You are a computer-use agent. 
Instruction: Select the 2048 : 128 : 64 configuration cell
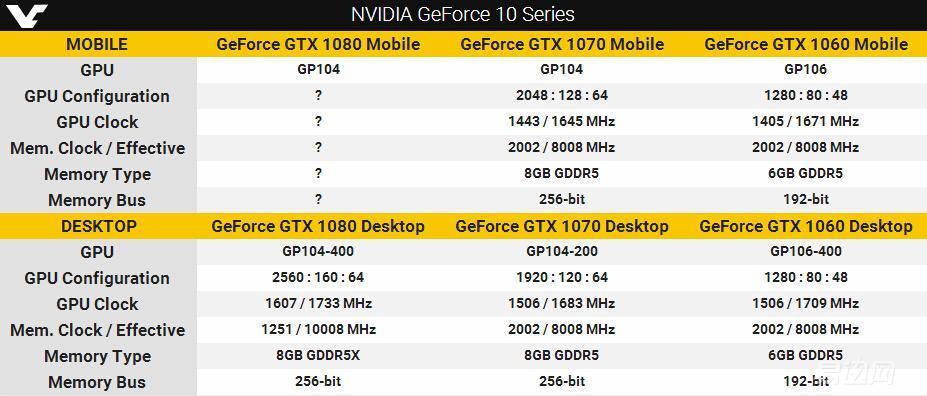point(562,96)
